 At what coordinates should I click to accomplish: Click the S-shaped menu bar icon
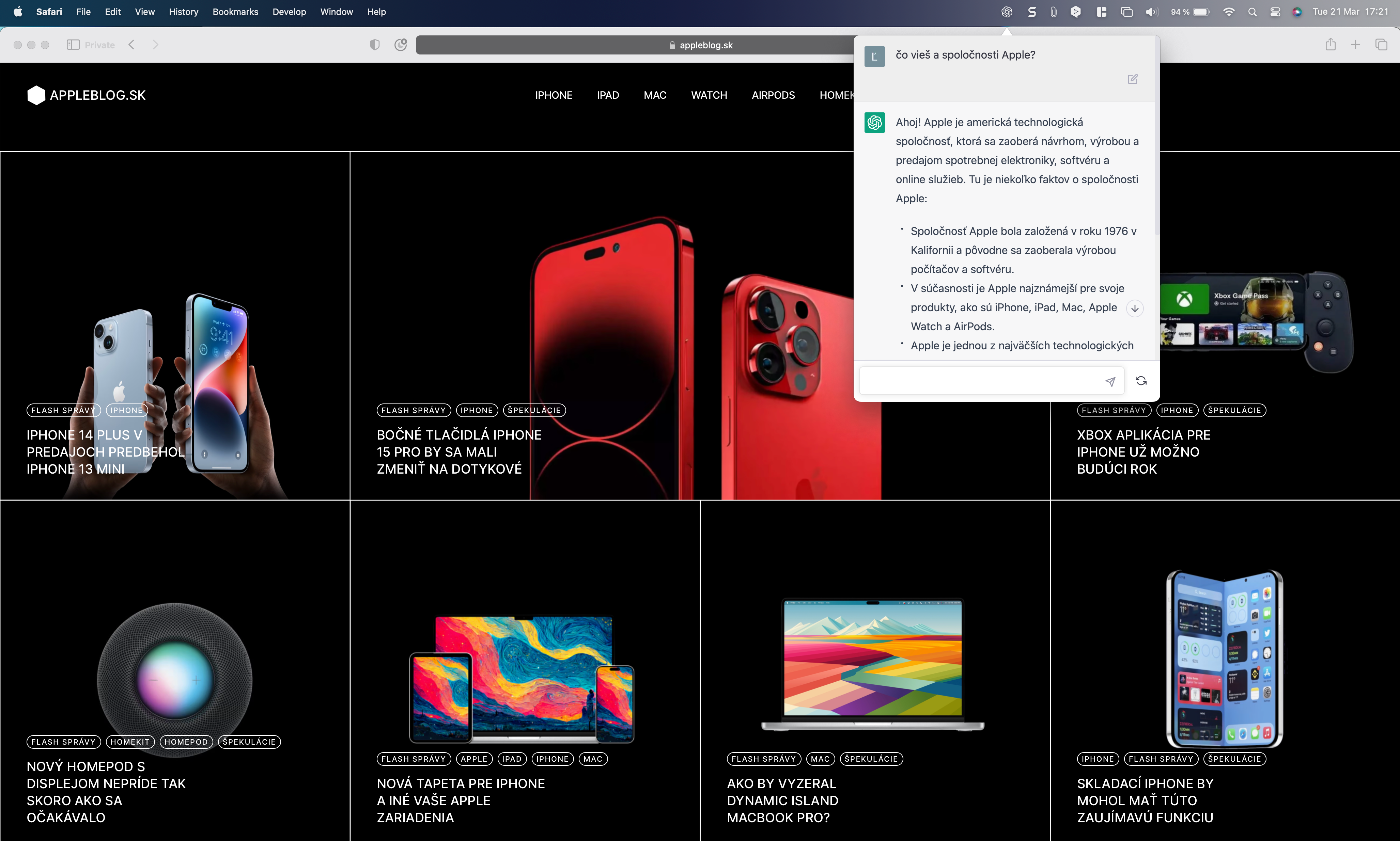click(1031, 12)
